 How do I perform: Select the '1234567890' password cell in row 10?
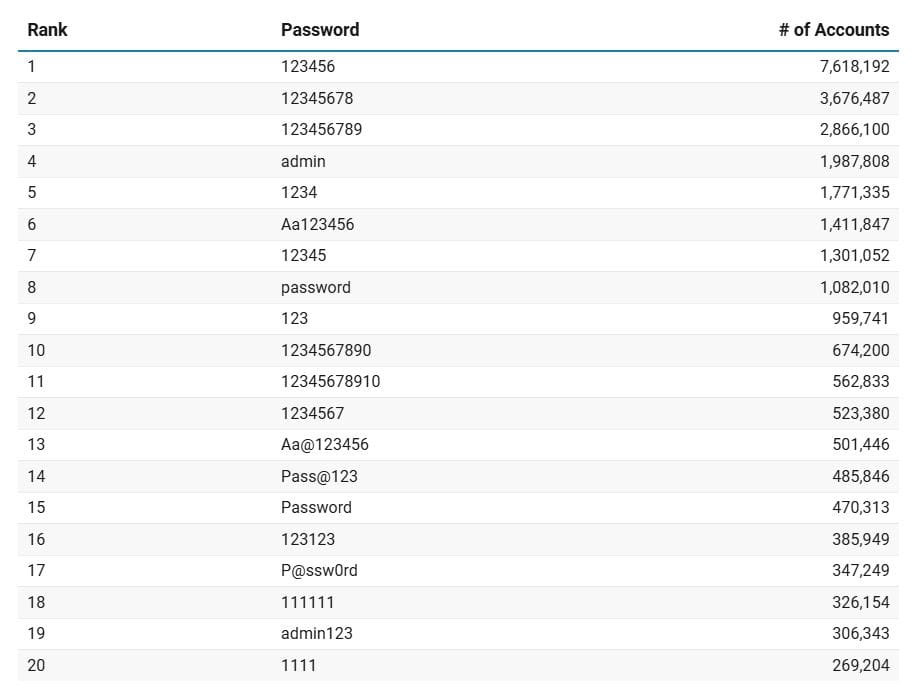(326, 350)
